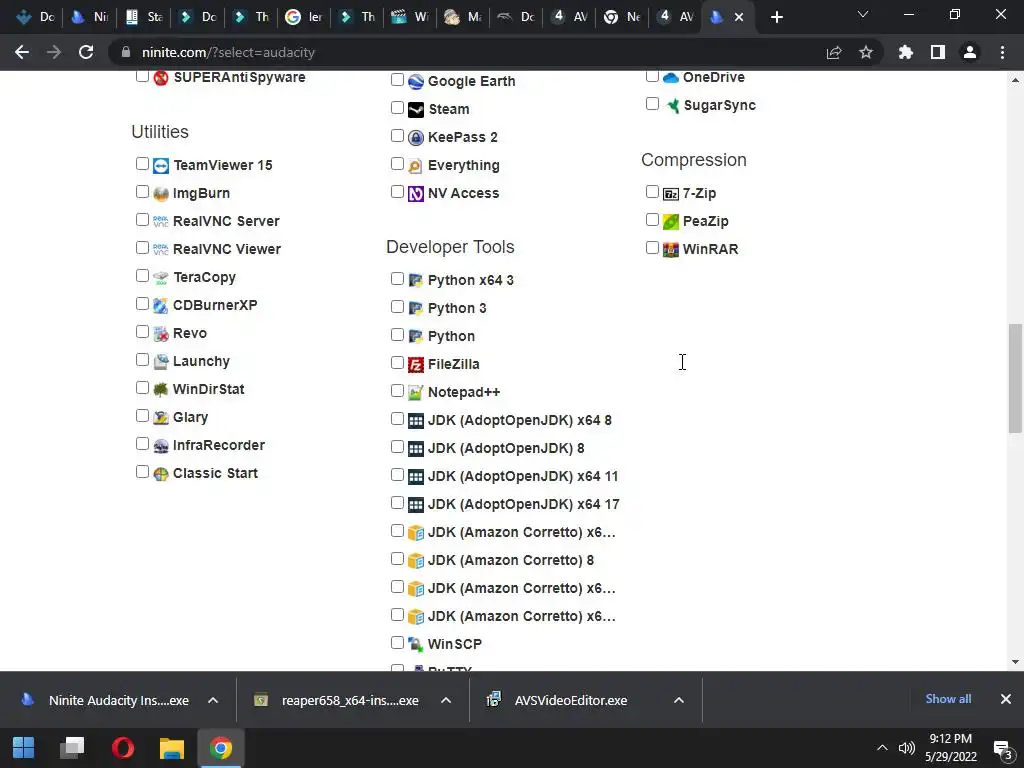The width and height of the screenshot is (1024, 768).
Task: Go back to previous page
Action: [x=22, y=52]
